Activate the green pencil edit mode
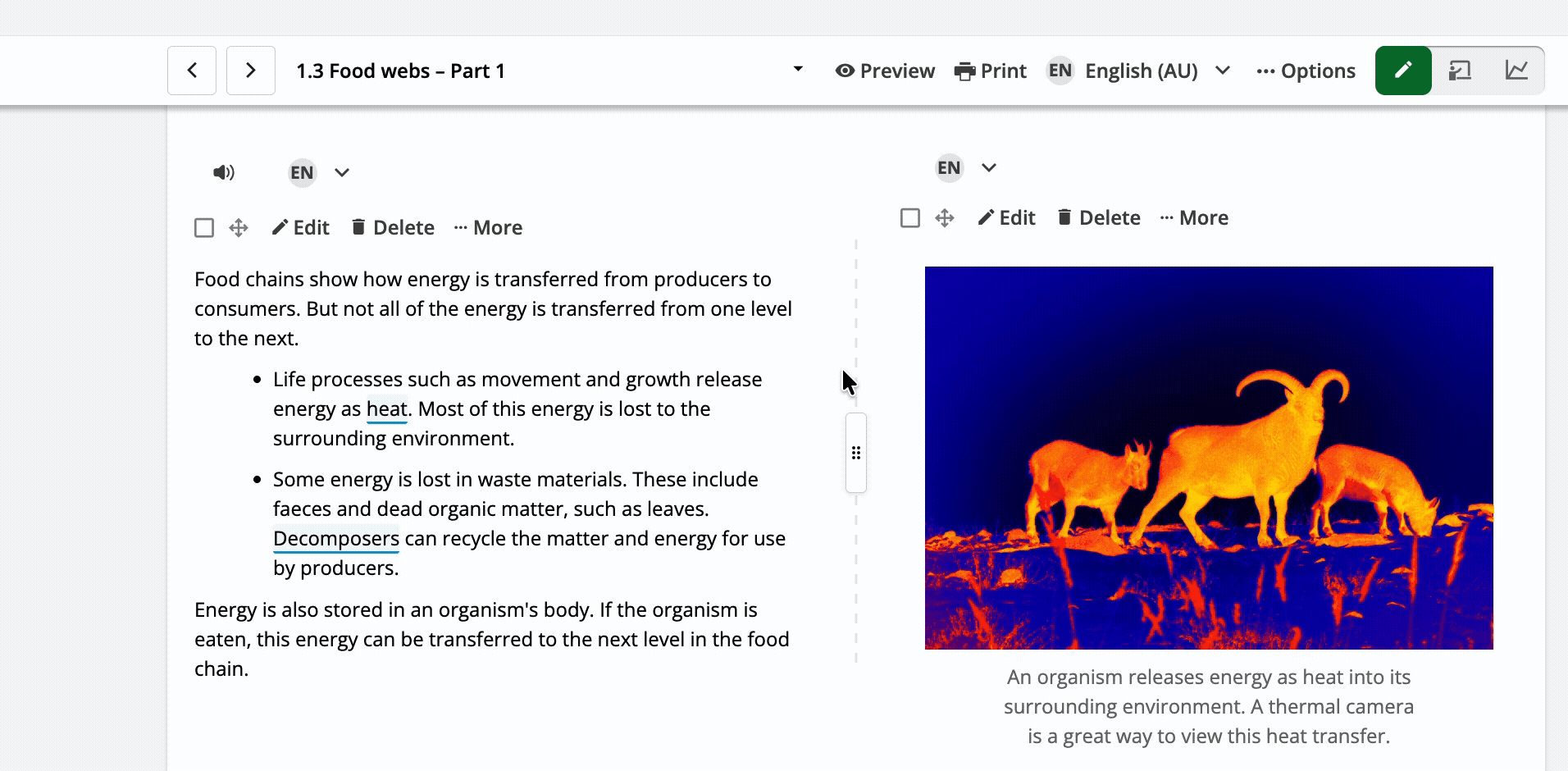1568x771 pixels. [1403, 71]
